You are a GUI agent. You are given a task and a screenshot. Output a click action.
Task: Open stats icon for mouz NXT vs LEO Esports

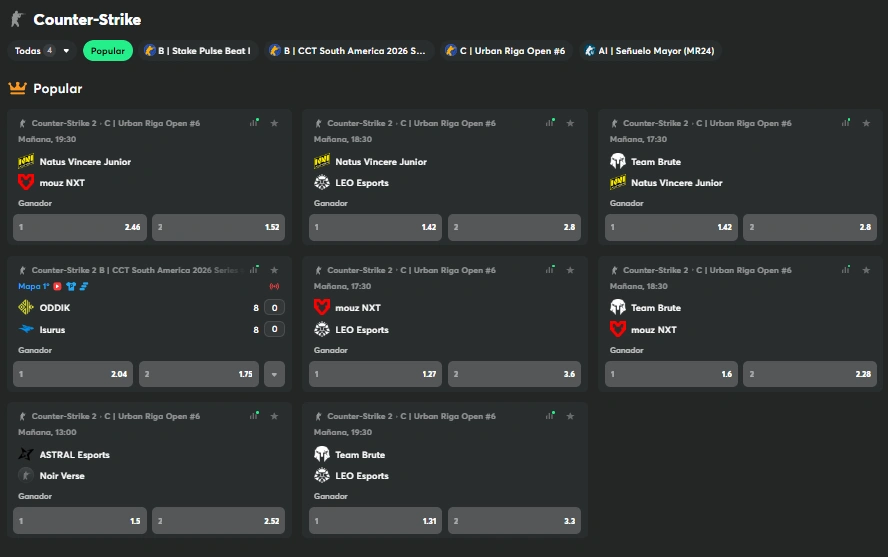tap(550, 269)
